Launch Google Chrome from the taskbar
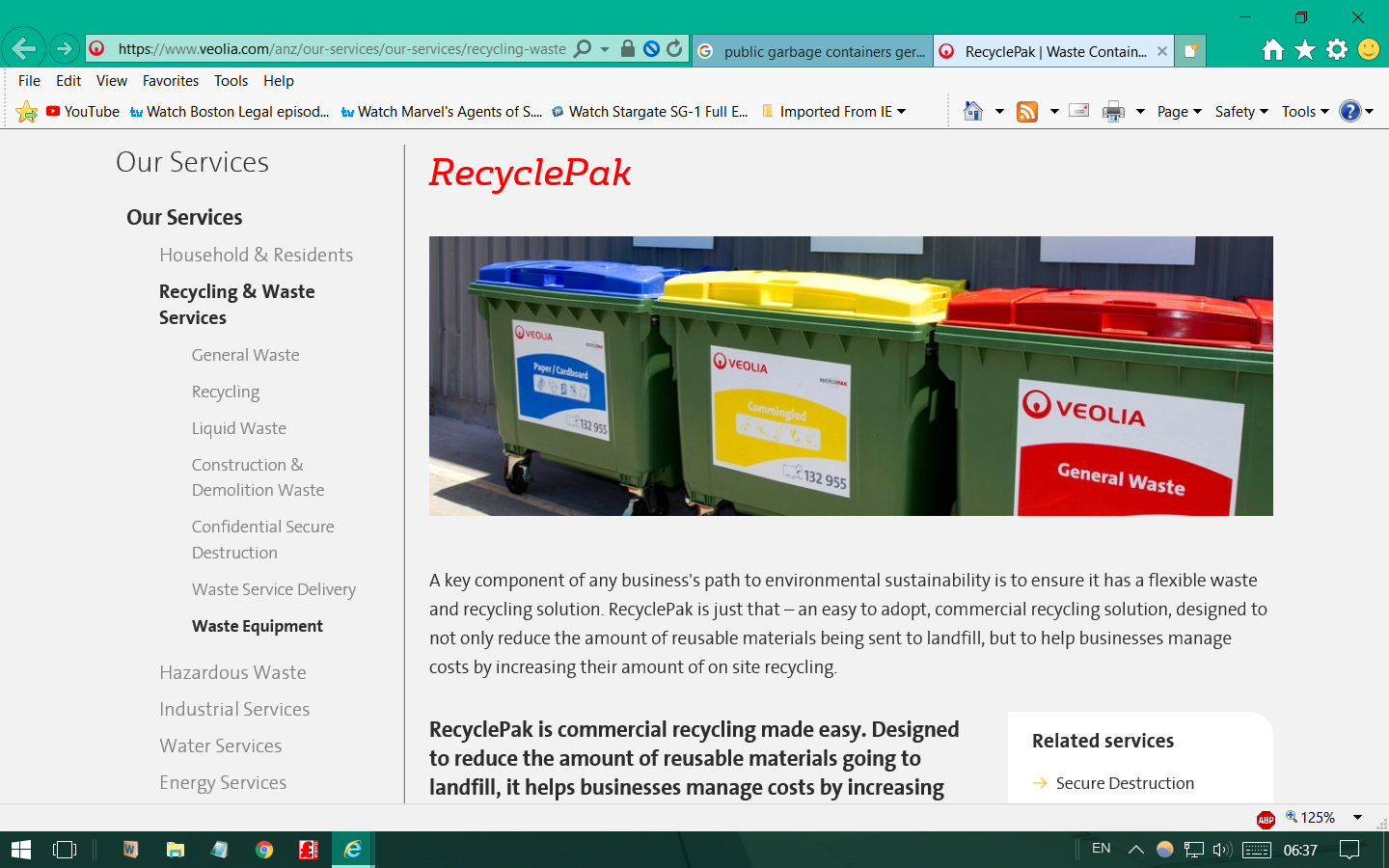 (263, 850)
